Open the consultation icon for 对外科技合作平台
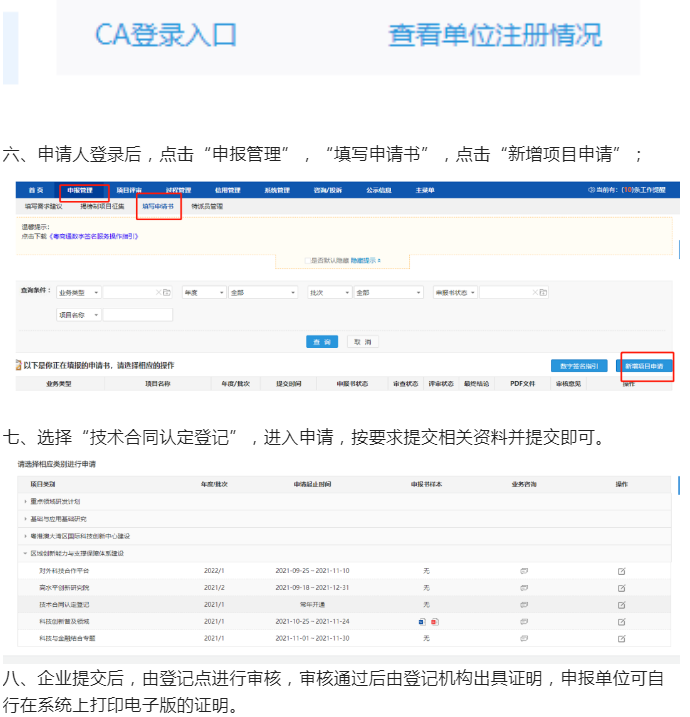Image resolution: width=690 pixels, height=717 pixels. point(523,571)
